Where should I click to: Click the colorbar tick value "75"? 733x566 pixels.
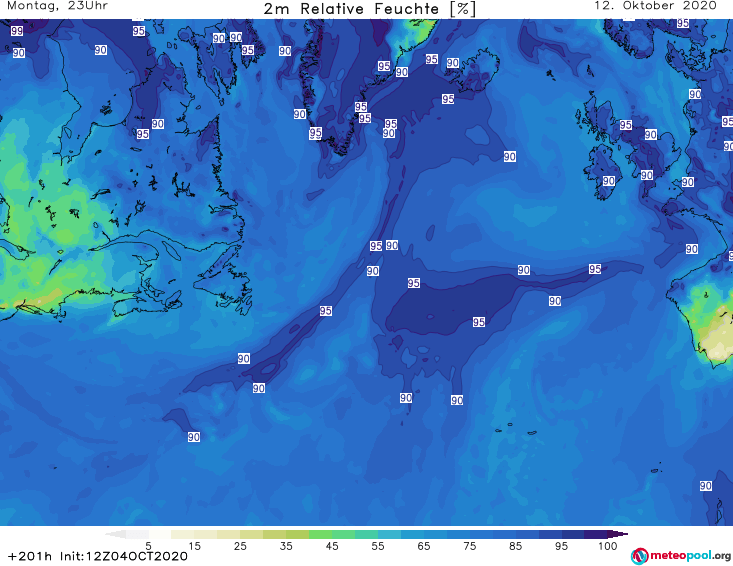click(469, 545)
